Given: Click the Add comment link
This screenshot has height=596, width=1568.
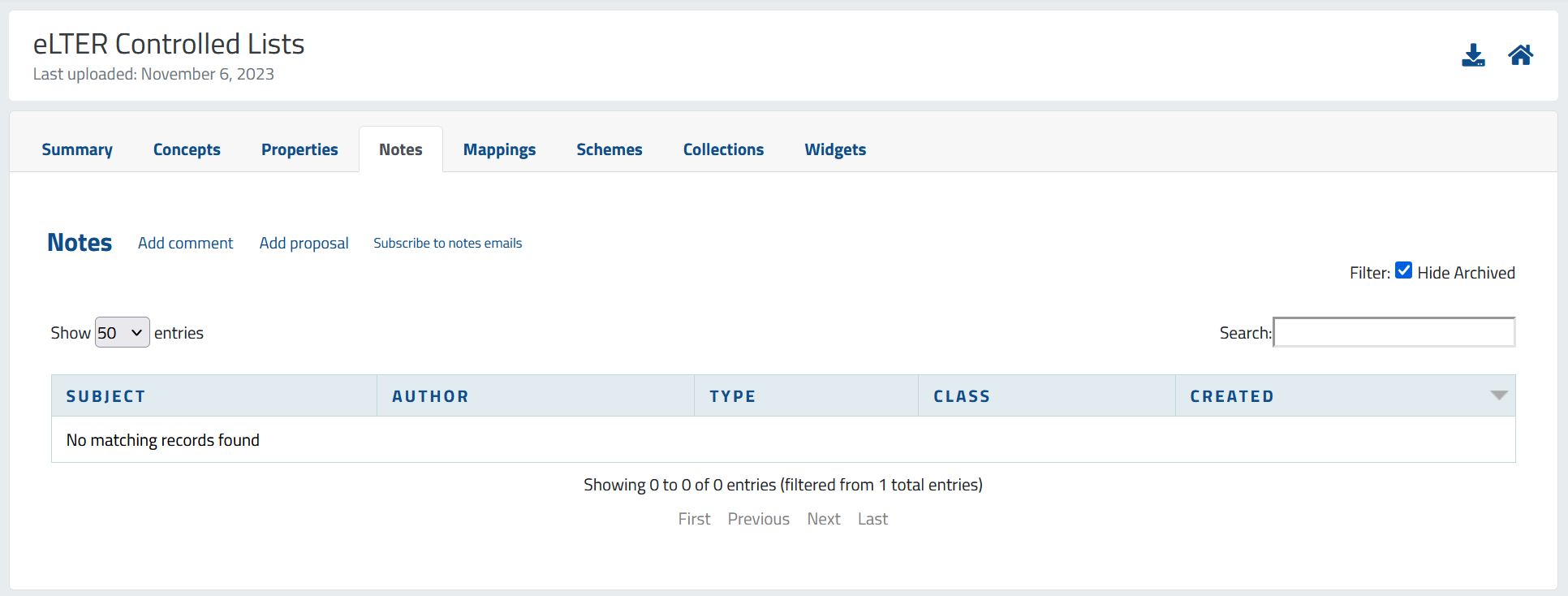Looking at the screenshot, I should pos(185,243).
